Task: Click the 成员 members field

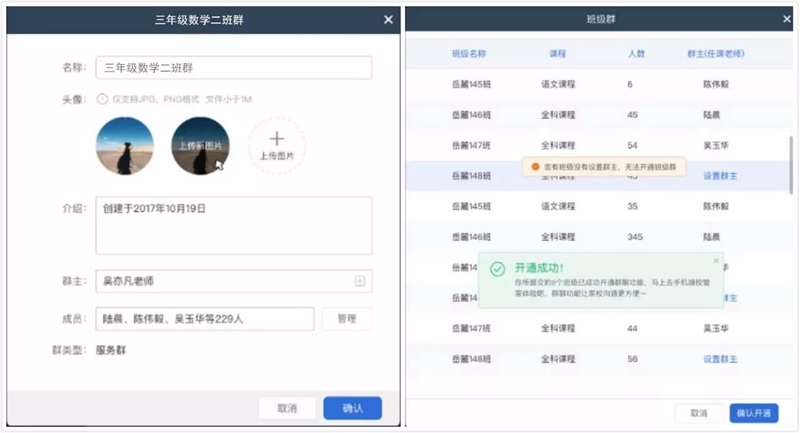Action: [x=205, y=319]
